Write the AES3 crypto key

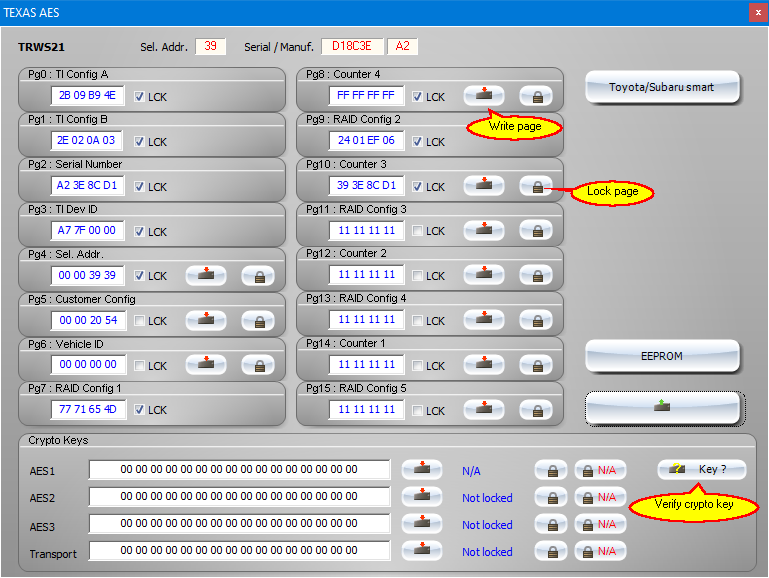point(422,523)
